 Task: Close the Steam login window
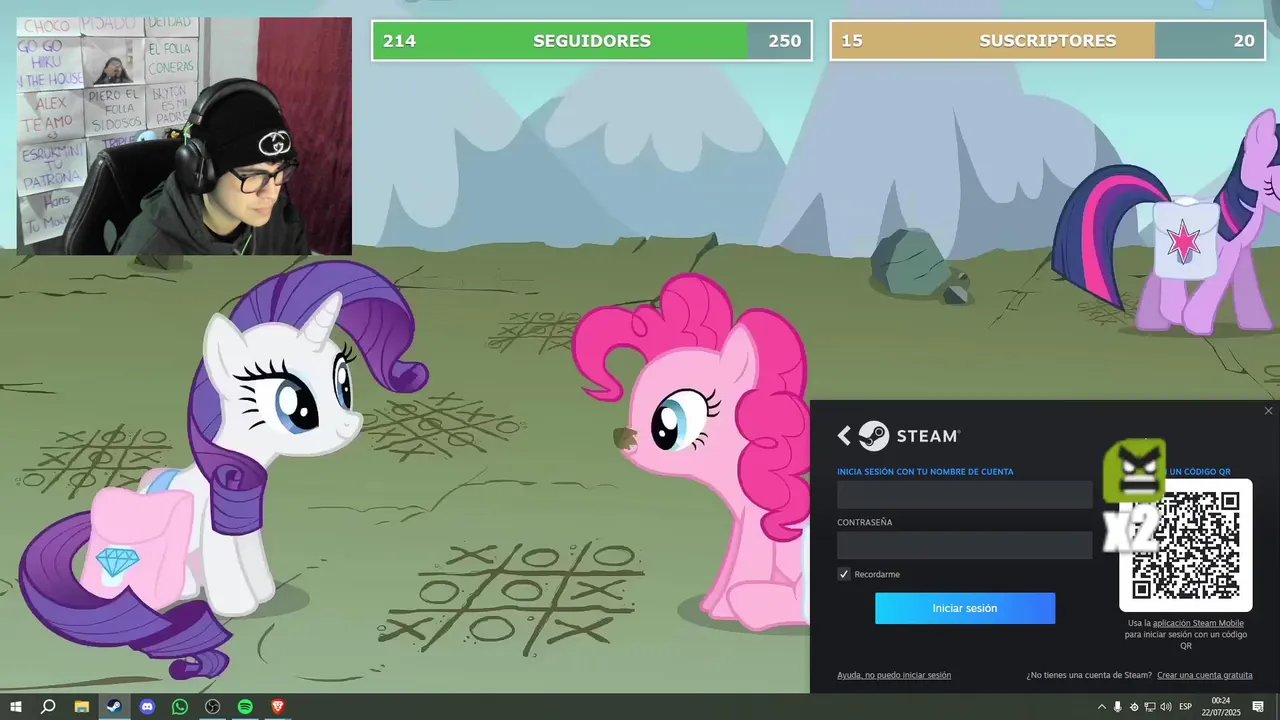pos(1268,411)
